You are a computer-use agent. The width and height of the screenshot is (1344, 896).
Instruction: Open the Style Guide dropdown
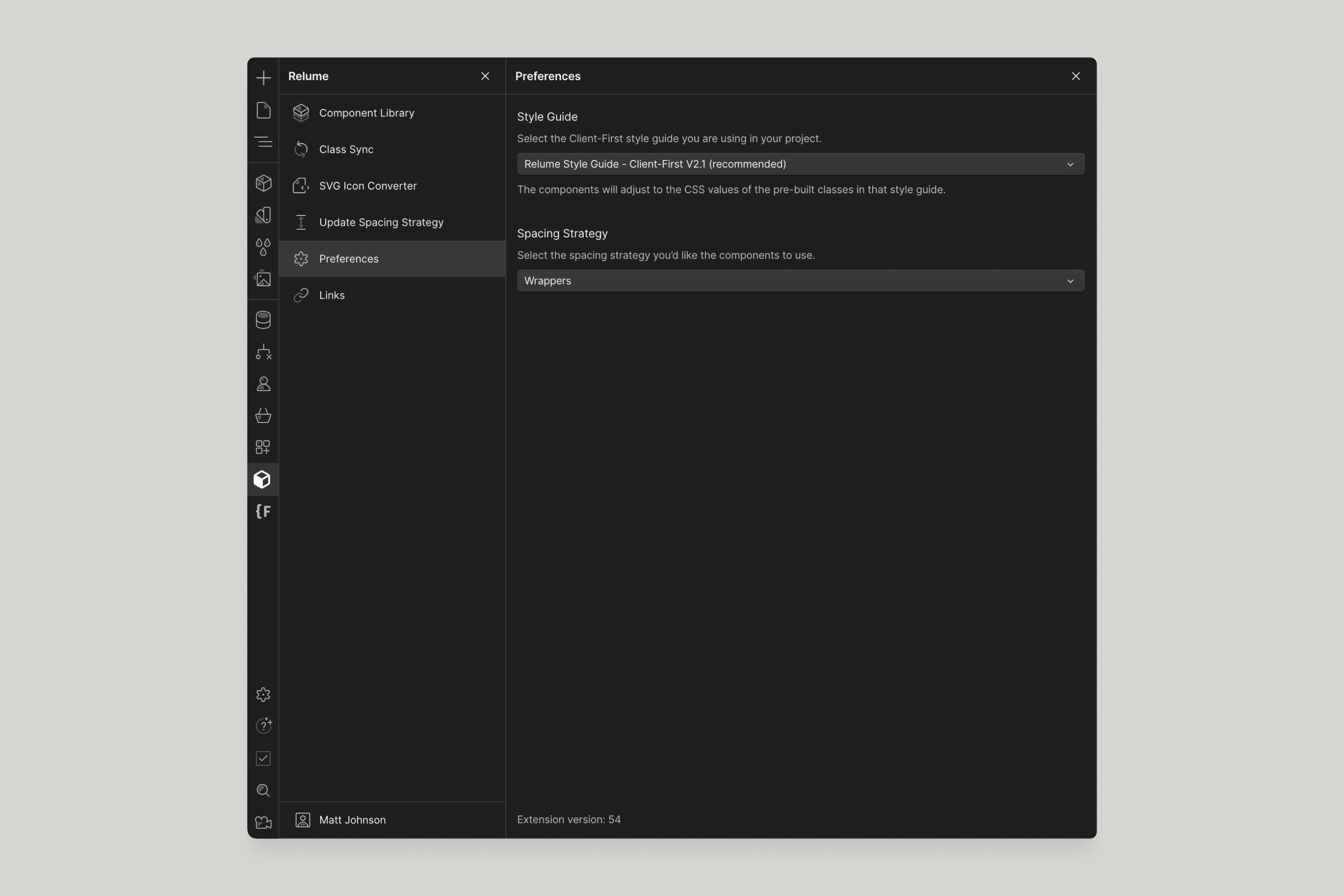point(801,164)
